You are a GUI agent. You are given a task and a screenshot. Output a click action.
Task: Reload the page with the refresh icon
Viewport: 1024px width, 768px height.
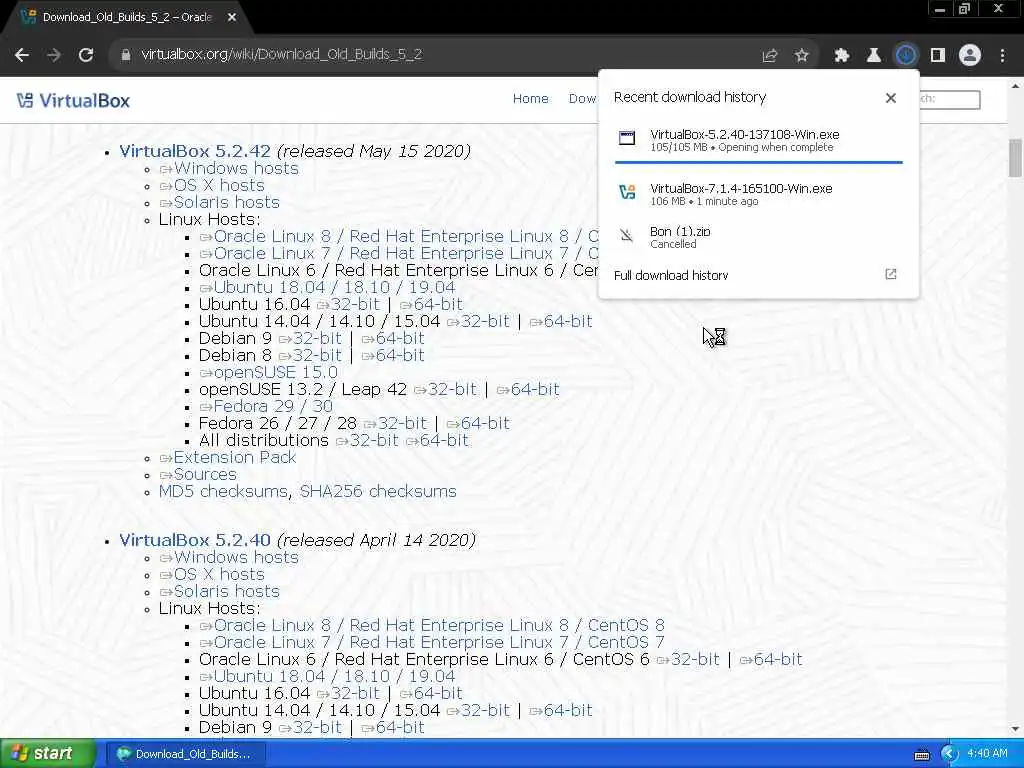coord(86,55)
